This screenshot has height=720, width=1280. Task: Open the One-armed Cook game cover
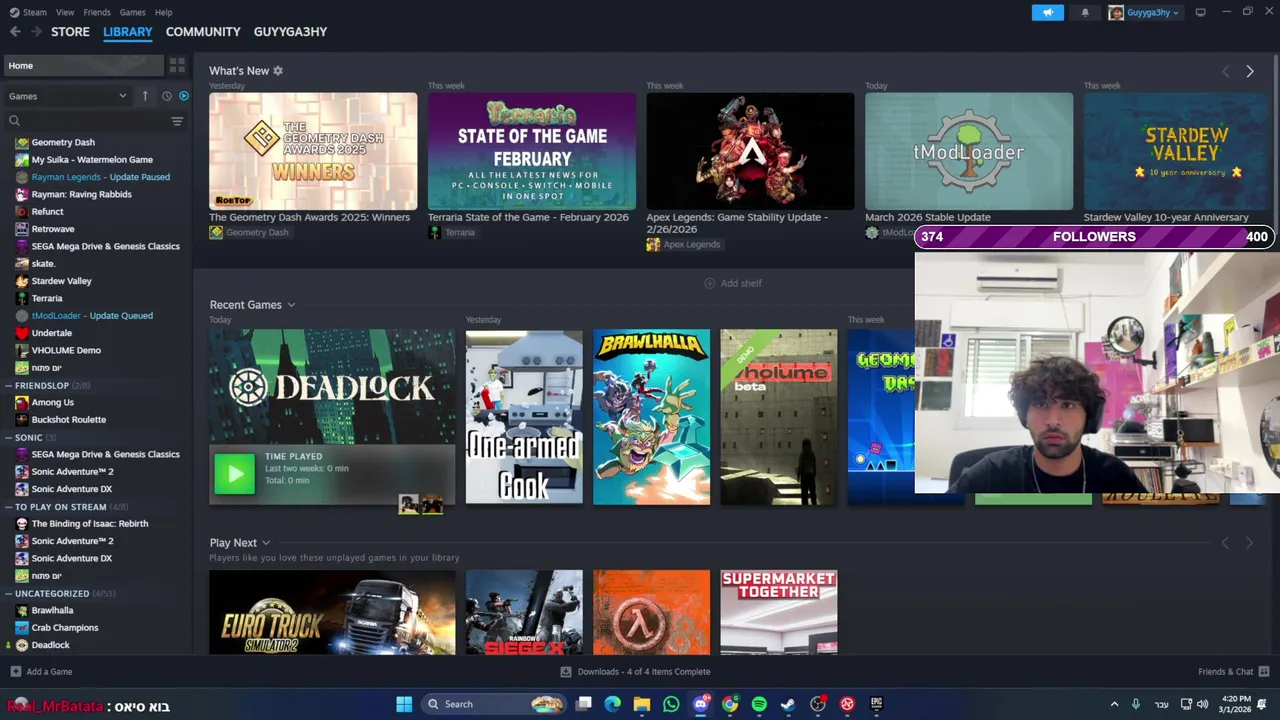click(x=524, y=417)
